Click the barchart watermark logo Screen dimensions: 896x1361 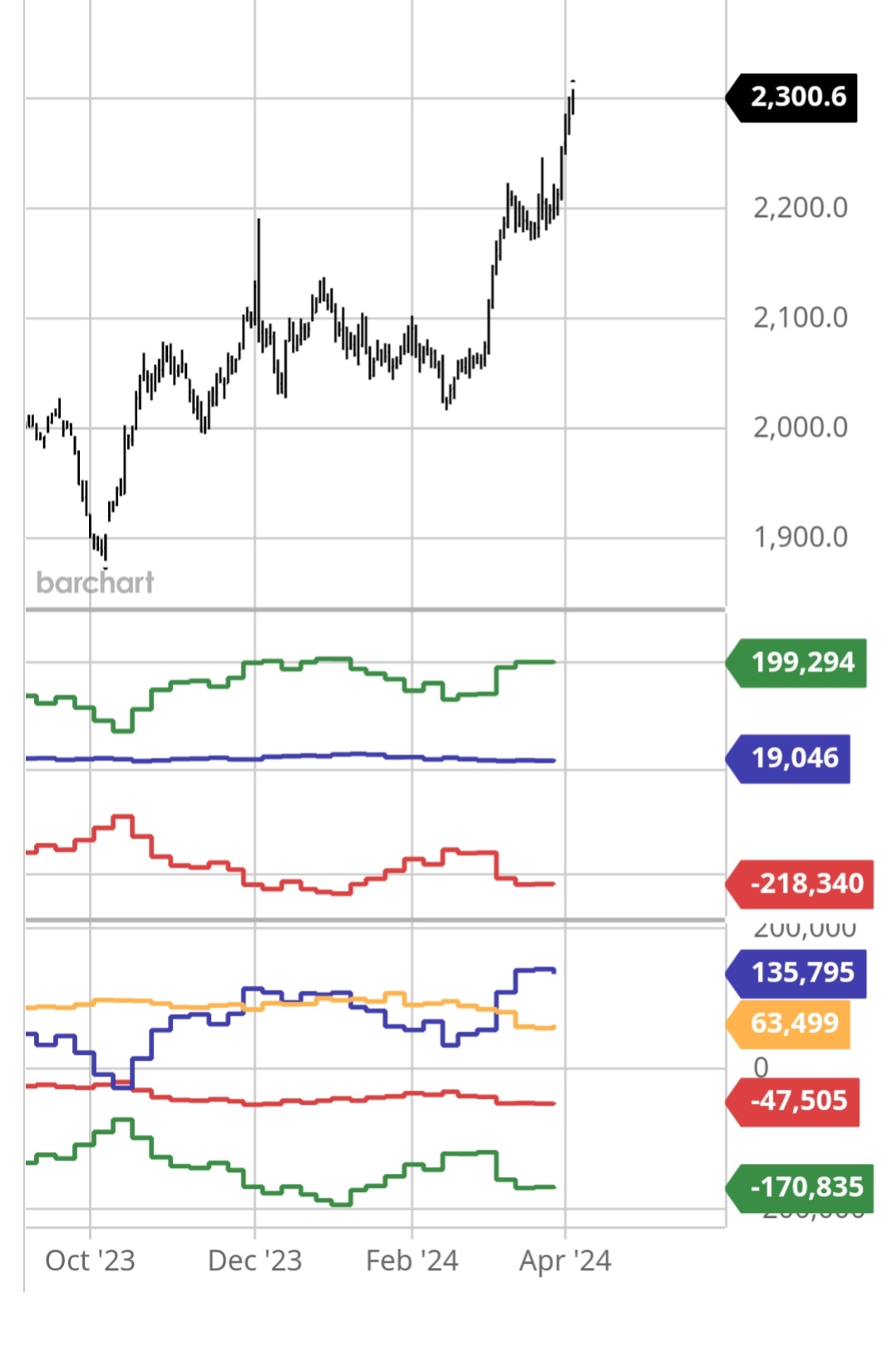pyautogui.click(x=96, y=582)
